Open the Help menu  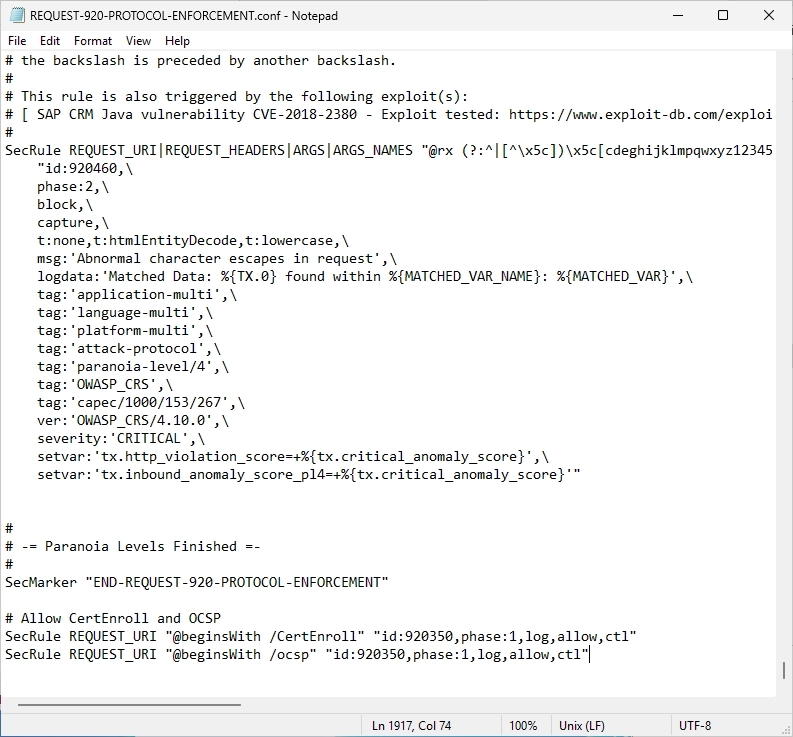(x=177, y=41)
